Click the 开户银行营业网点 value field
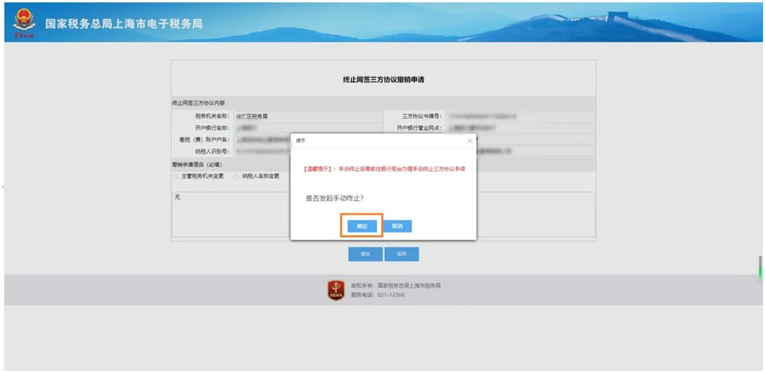The image size is (765, 373). pyautogui.click(x=519, y=128)
